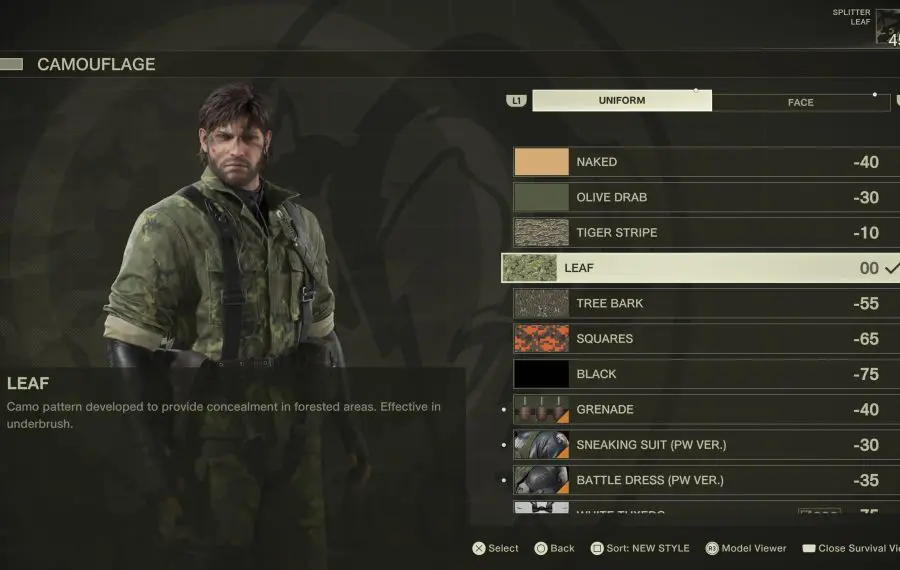The width and height of the screenshot is (900, 570).
Task: Click the cross Select button prompt
Action: (495, 548)
